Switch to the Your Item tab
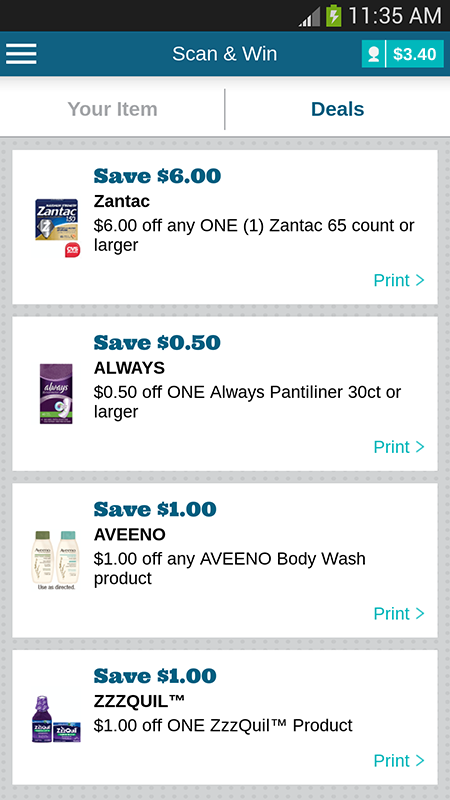Image resolution: width=450 pixels, height=800 pixels. pyautogui.click(x=112, y=109)
